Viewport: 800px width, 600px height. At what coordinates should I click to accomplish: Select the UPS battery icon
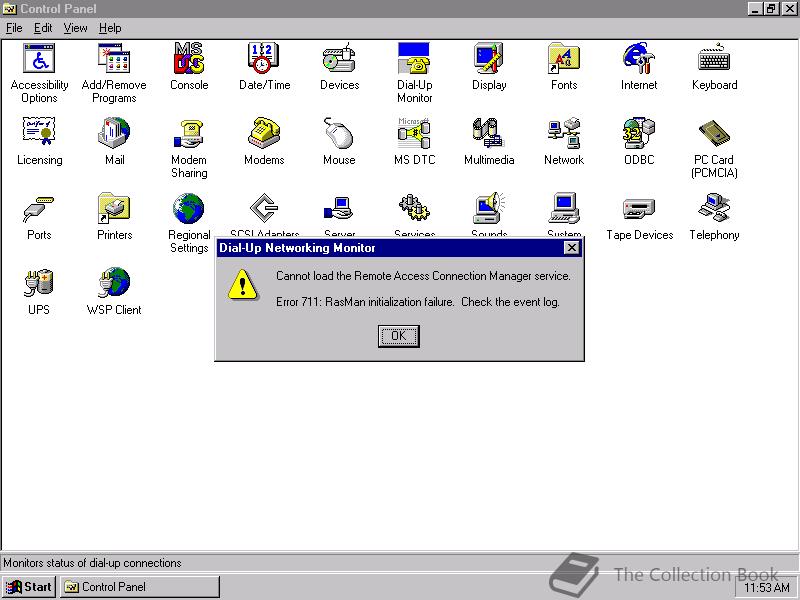(x=39, y=283)
